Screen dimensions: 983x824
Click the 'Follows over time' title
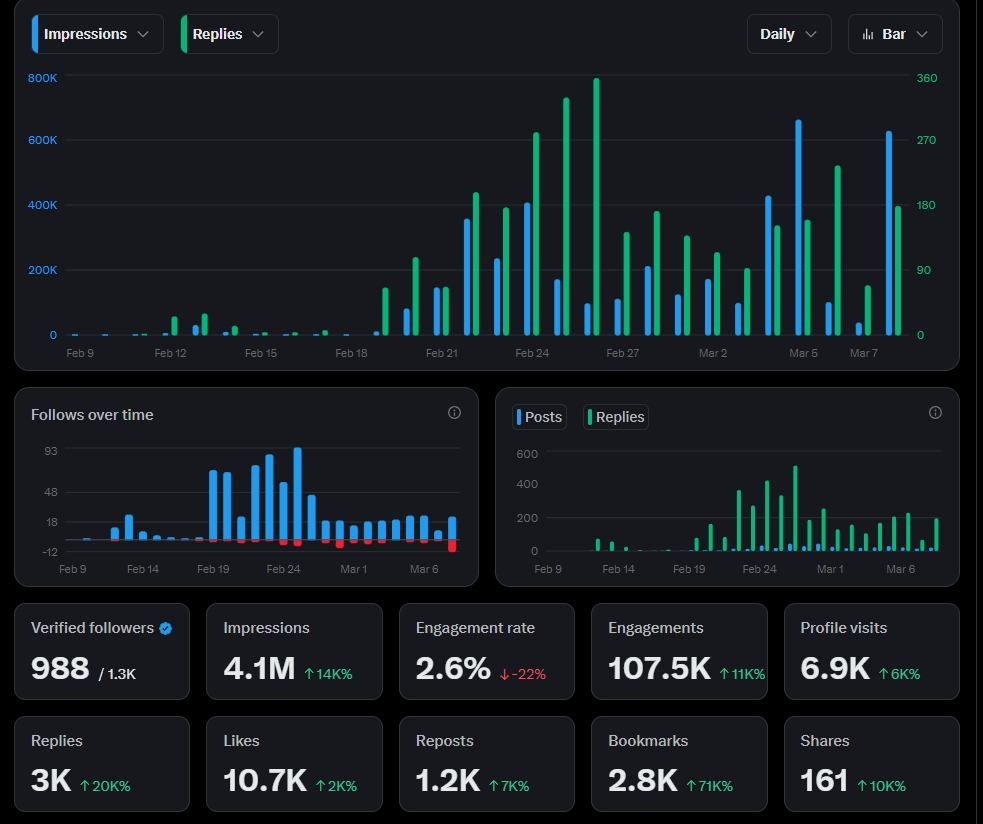click(92, 415)
